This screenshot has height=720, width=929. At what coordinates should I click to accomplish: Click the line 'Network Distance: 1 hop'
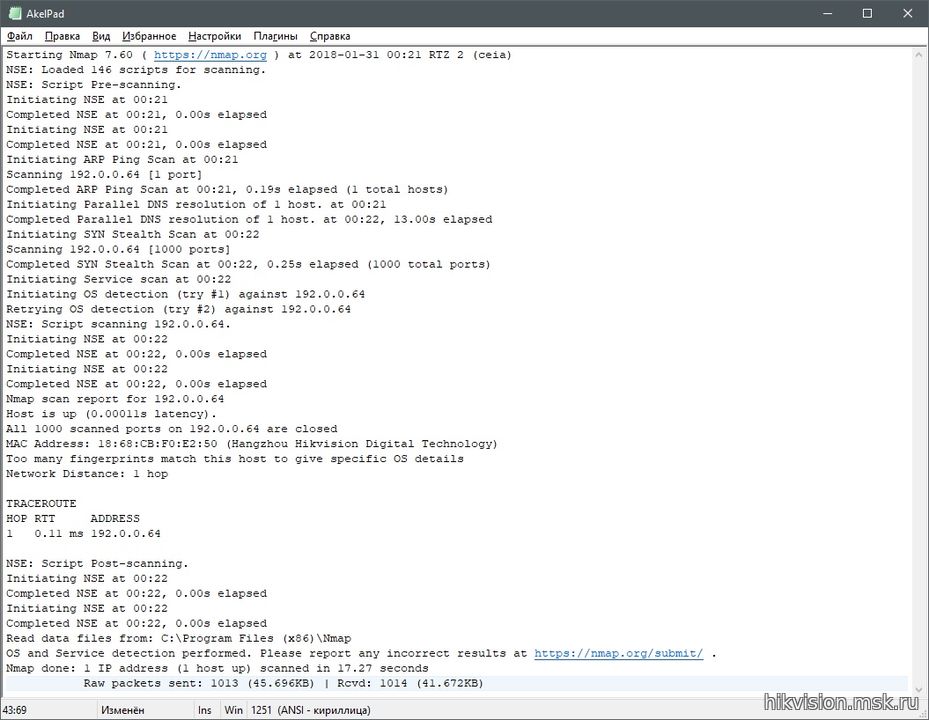pyautogui.click(x=87, y=474)
